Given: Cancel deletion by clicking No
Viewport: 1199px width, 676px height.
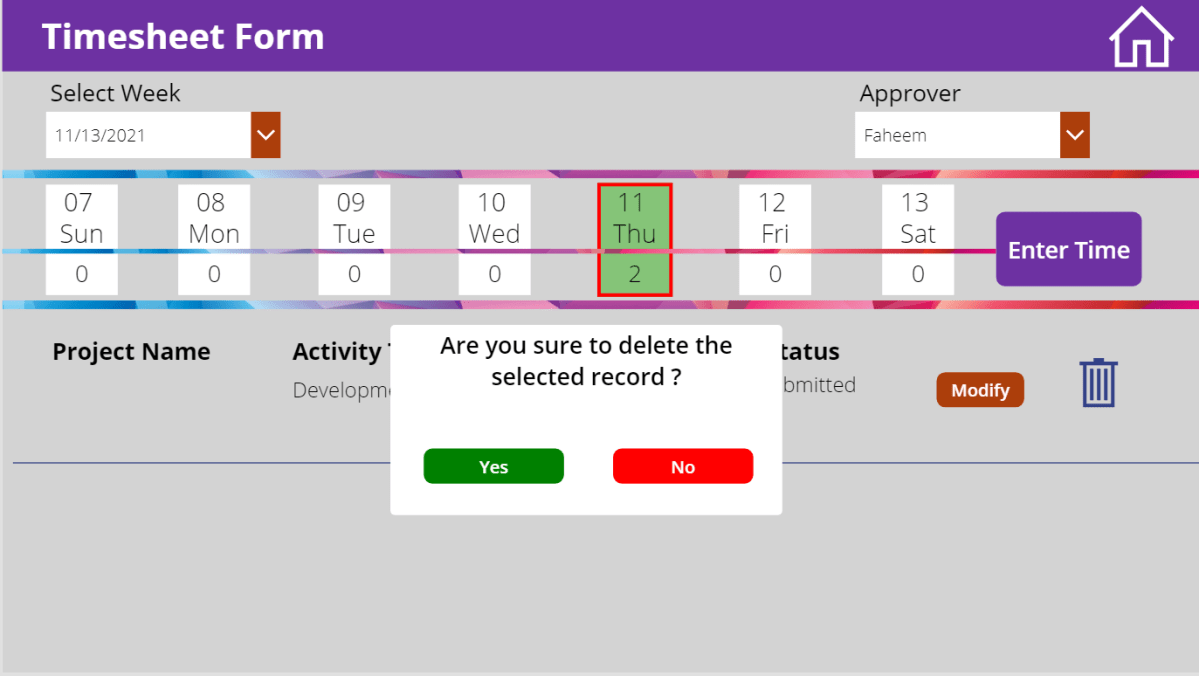Looking at the screenshot, I should click(x=683, y=466).
